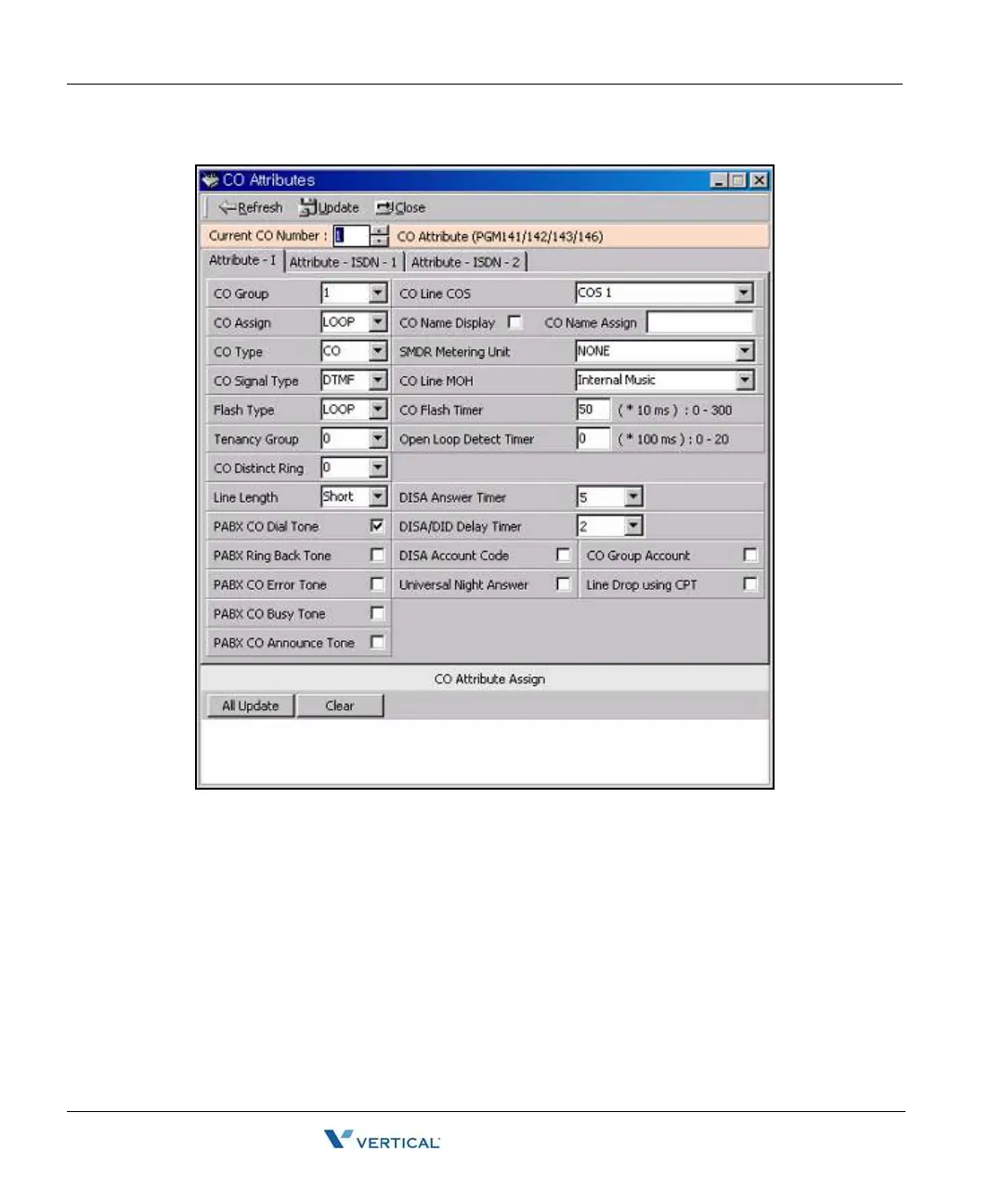Maximize the CO Attributes window
This screenshot has width=1003, height=1204.
coord(737,180)
